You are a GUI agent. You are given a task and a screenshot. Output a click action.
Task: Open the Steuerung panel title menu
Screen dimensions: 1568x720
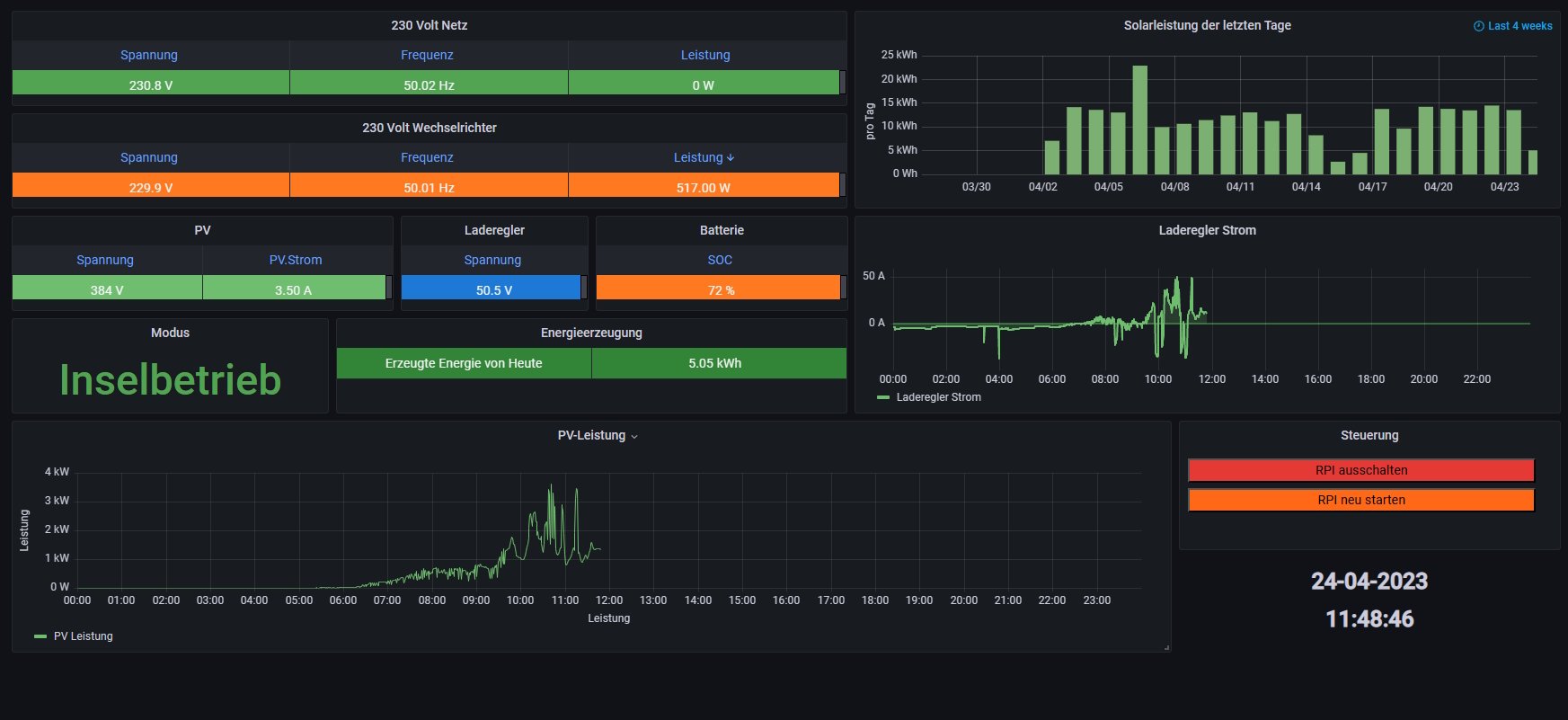[x=1369, y=435]
